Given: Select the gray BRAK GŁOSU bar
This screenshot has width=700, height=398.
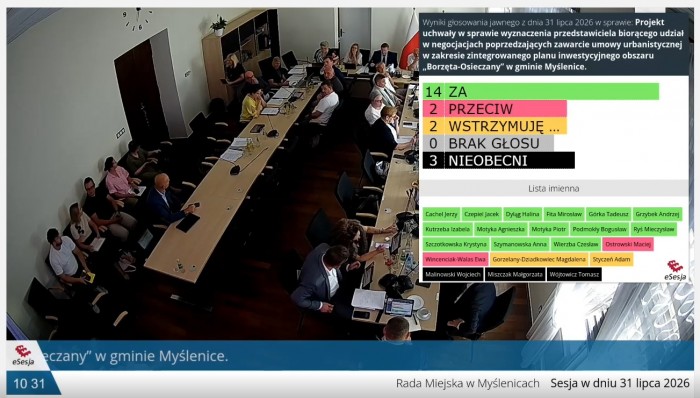Looking at the screenshot, I should pyautogui.click(x=488, y=143).
